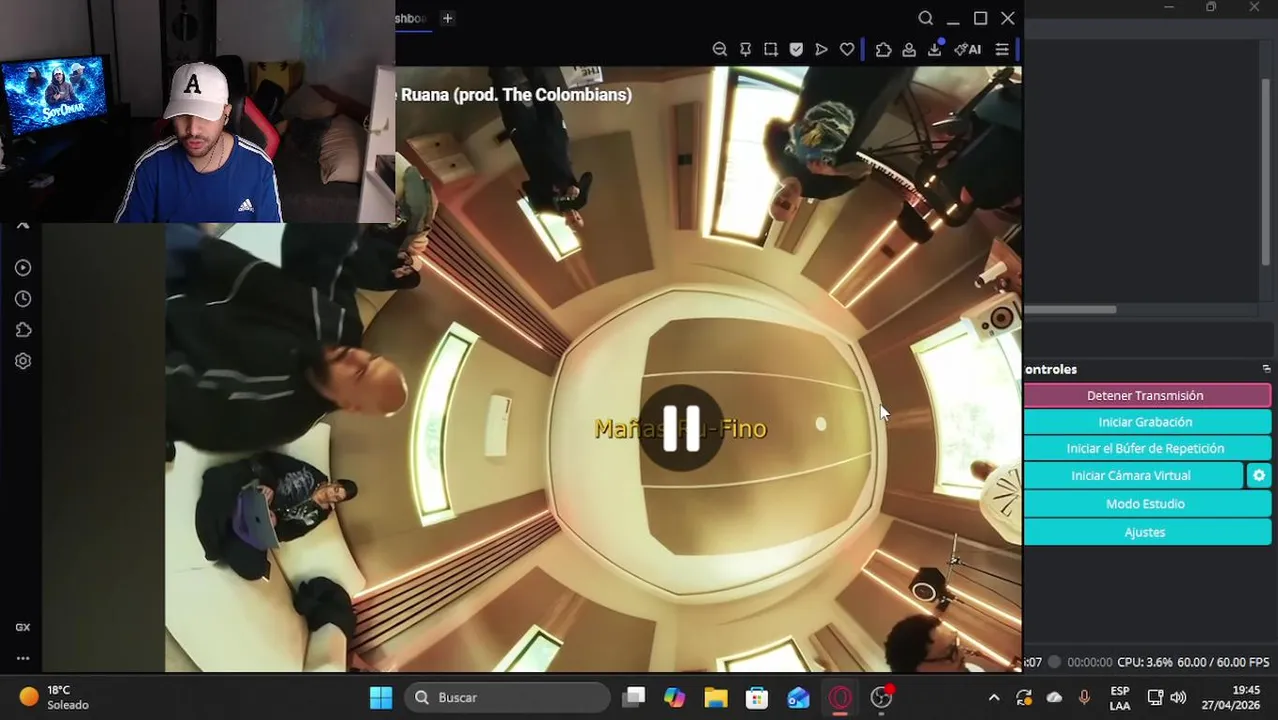1278x720 pixels.
Task: Click the zoom out magnifier in address bar
Action: coord(719,49)
